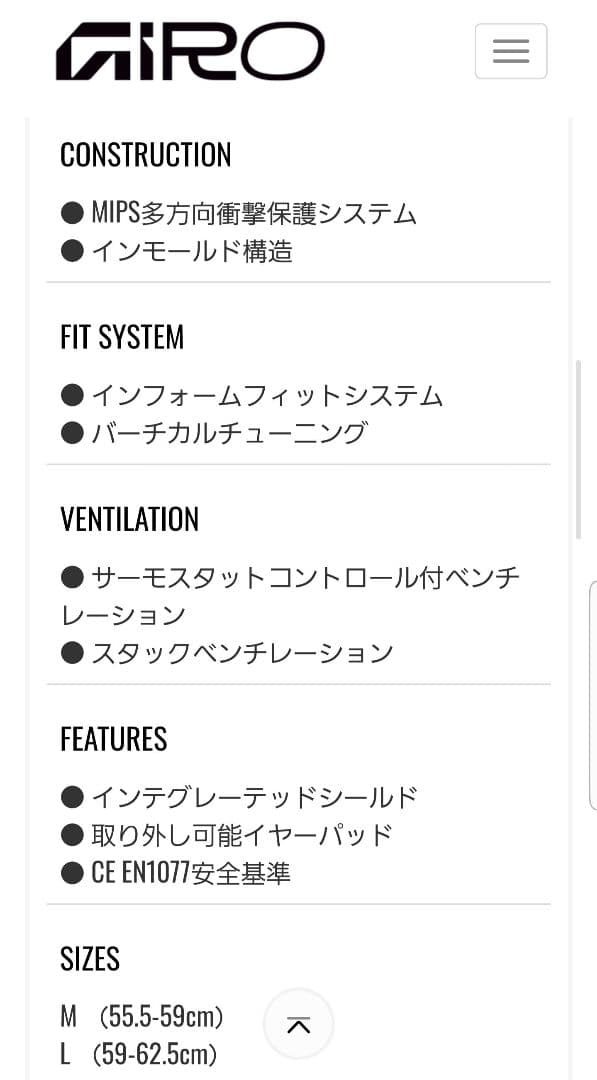597x1080 pixels.
Task: Select the CONSTRUCTION section heading
Action: click(146, 155)
